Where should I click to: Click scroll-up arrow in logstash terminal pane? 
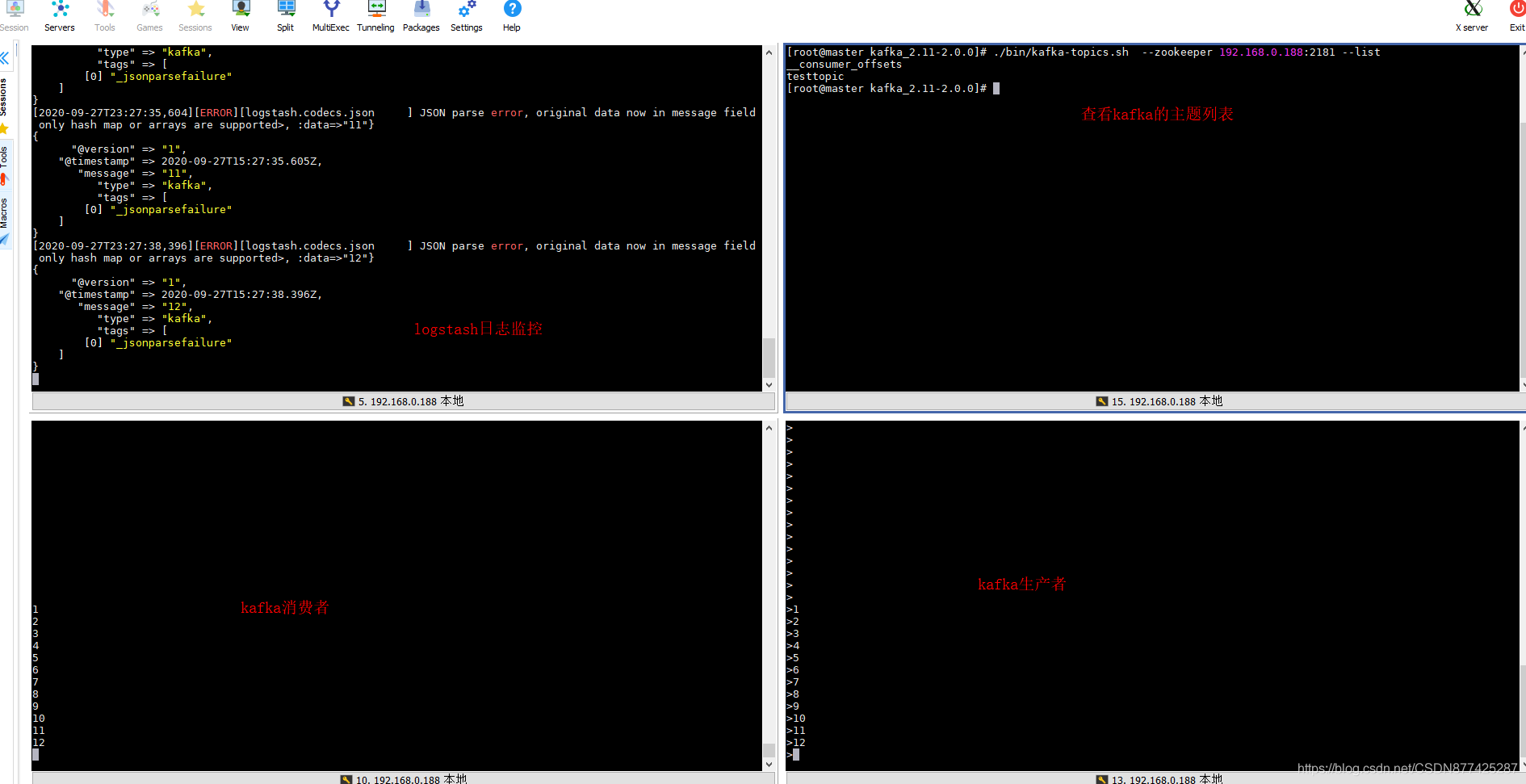769,52
